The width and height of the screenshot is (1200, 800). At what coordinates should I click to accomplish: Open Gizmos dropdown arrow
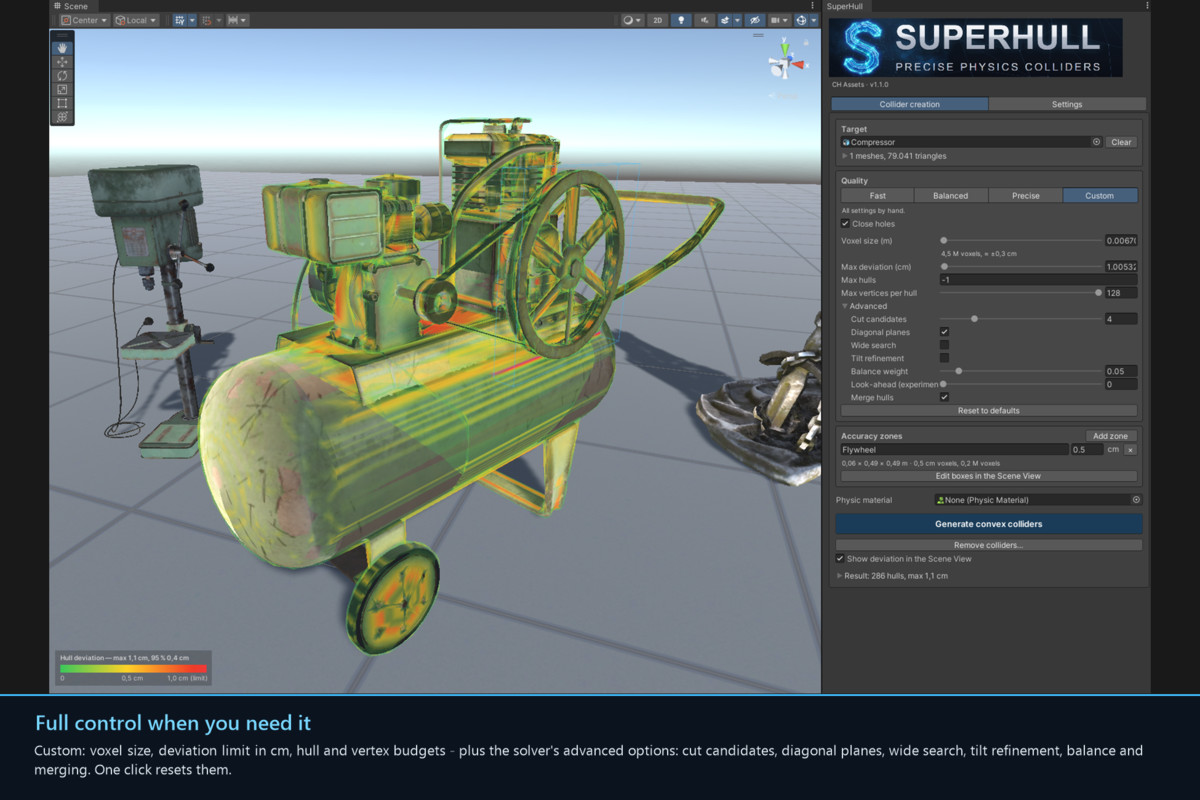pos(814,20)
